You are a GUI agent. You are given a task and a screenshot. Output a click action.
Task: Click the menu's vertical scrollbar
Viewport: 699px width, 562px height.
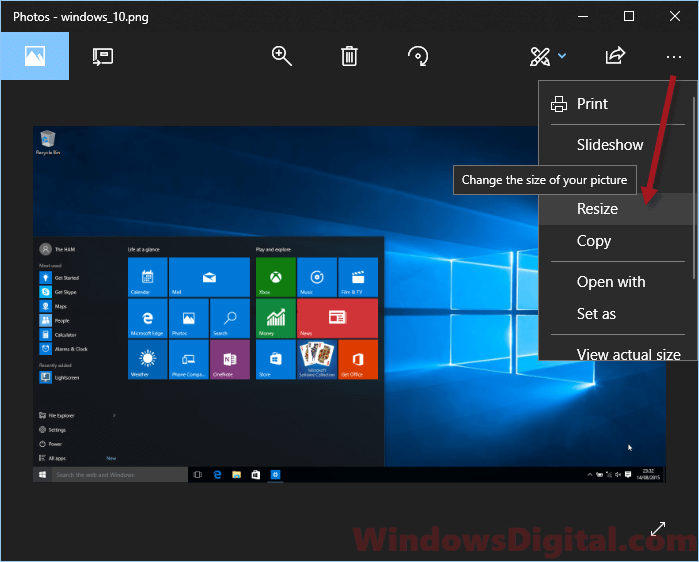(694, 188)
